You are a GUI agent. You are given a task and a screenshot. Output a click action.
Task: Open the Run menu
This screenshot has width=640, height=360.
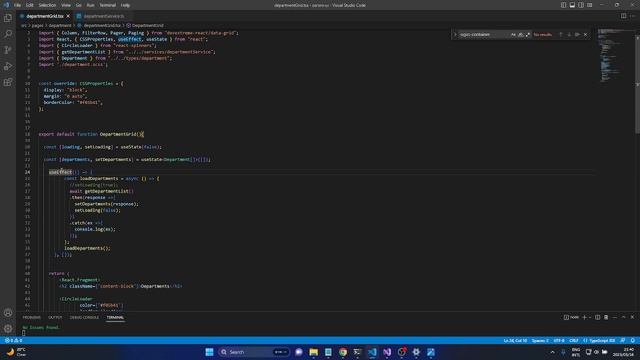point(90,5)
